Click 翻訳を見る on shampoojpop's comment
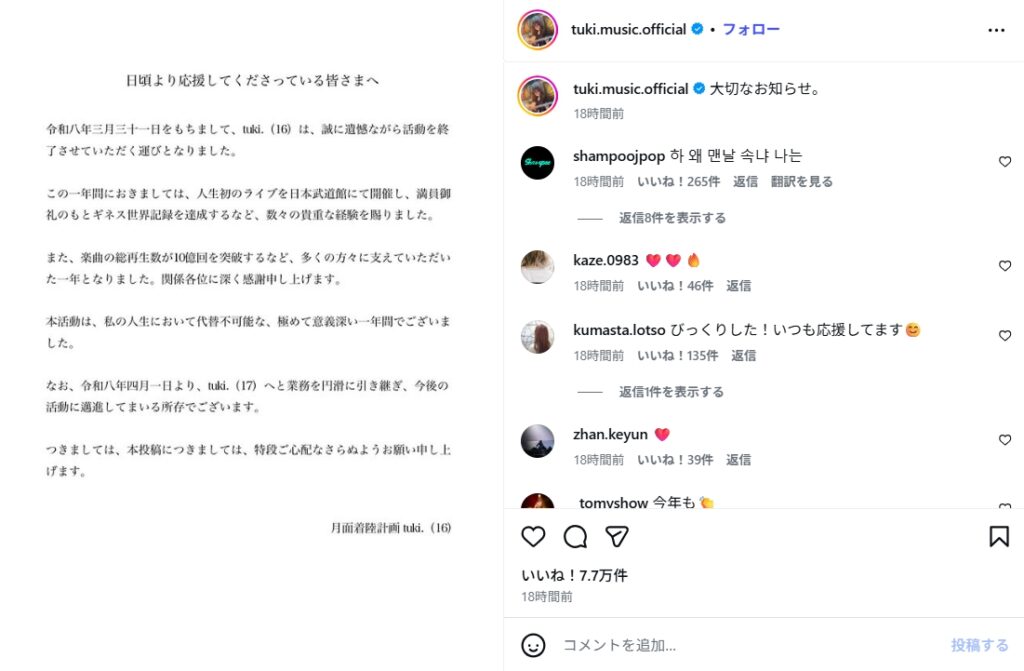 click(x=802, y=182)
